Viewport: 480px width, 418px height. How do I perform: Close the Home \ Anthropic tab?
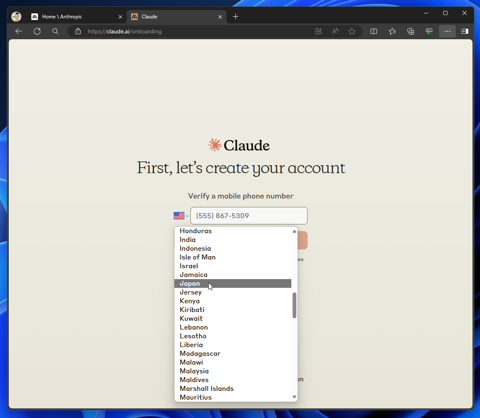click(x=120, y=17)
